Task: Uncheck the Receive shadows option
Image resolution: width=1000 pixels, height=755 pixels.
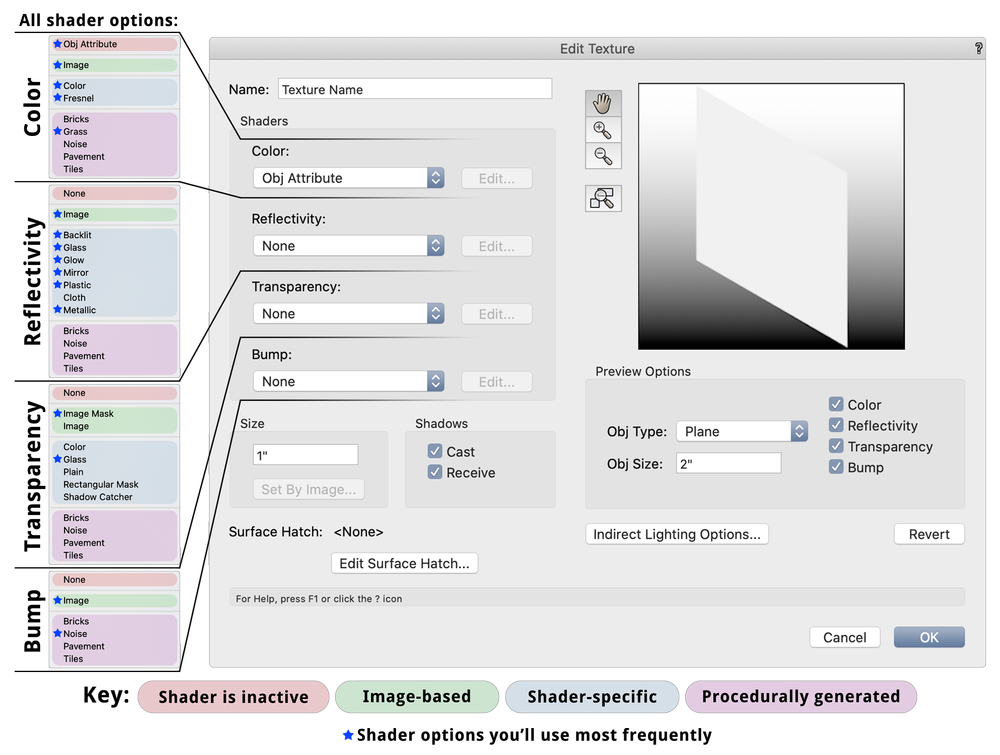Action: tap(435, 470)
